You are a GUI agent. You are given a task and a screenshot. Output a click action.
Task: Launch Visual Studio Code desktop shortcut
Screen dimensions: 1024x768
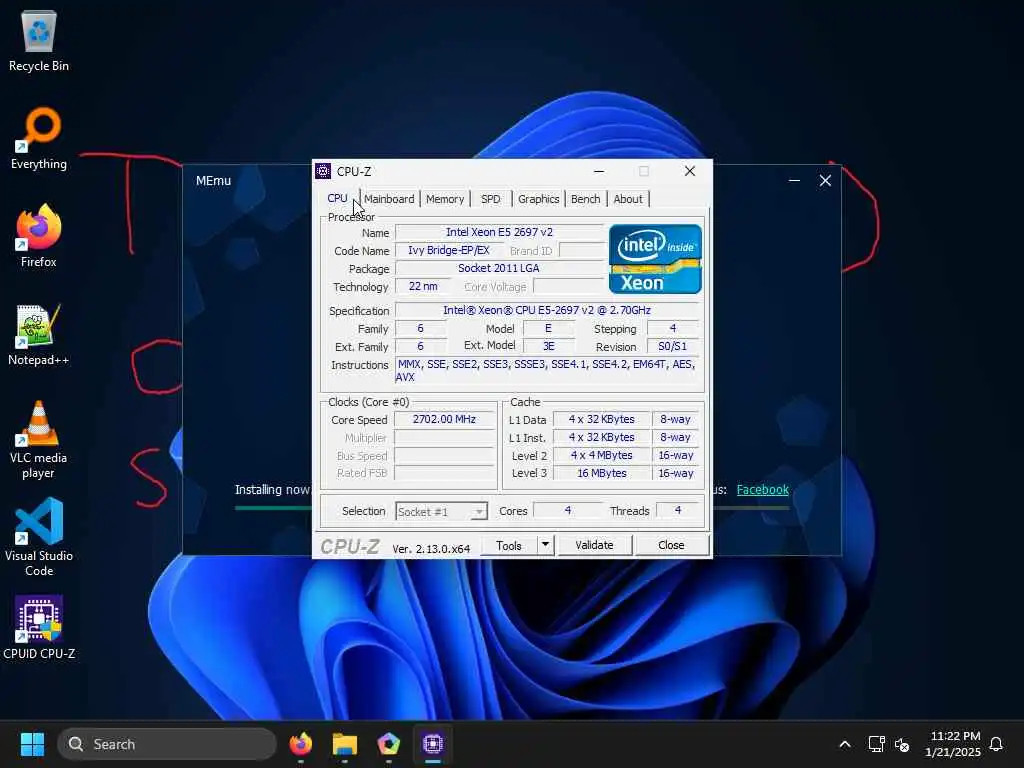[39, 537]
